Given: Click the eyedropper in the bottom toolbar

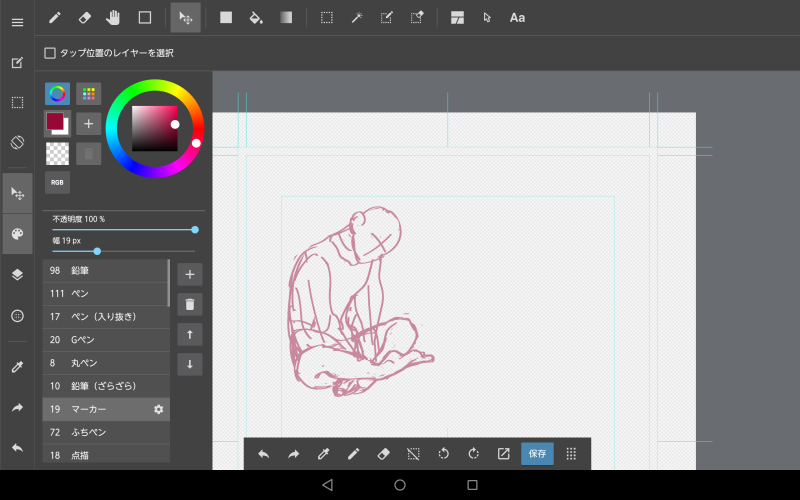Looking at the screenshot, I should [323, 453].
